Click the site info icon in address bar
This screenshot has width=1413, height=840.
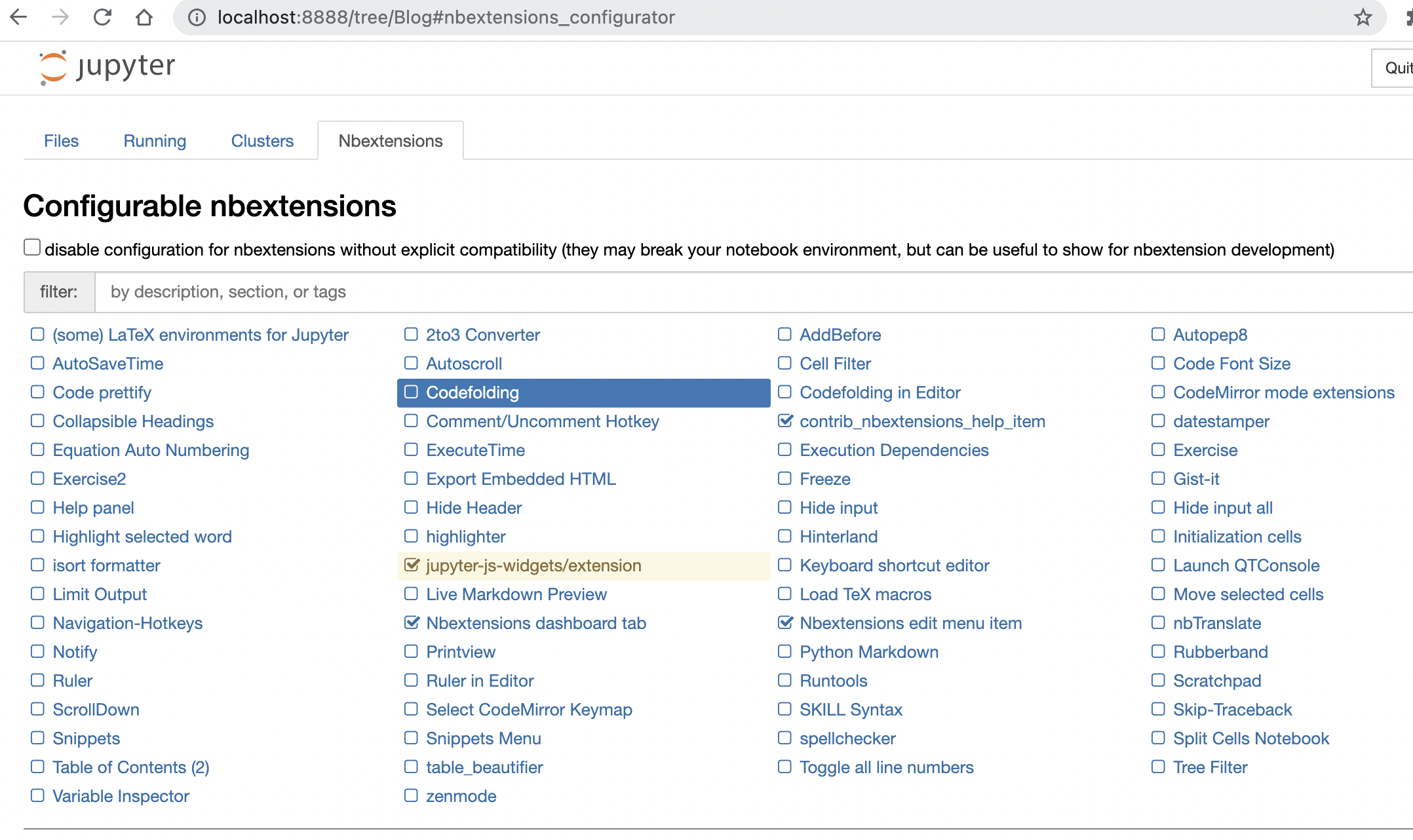click(x=197, y=17)
